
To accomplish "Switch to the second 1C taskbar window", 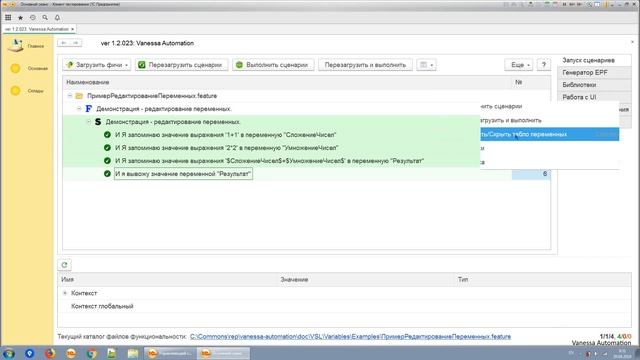I will (223, 353).
